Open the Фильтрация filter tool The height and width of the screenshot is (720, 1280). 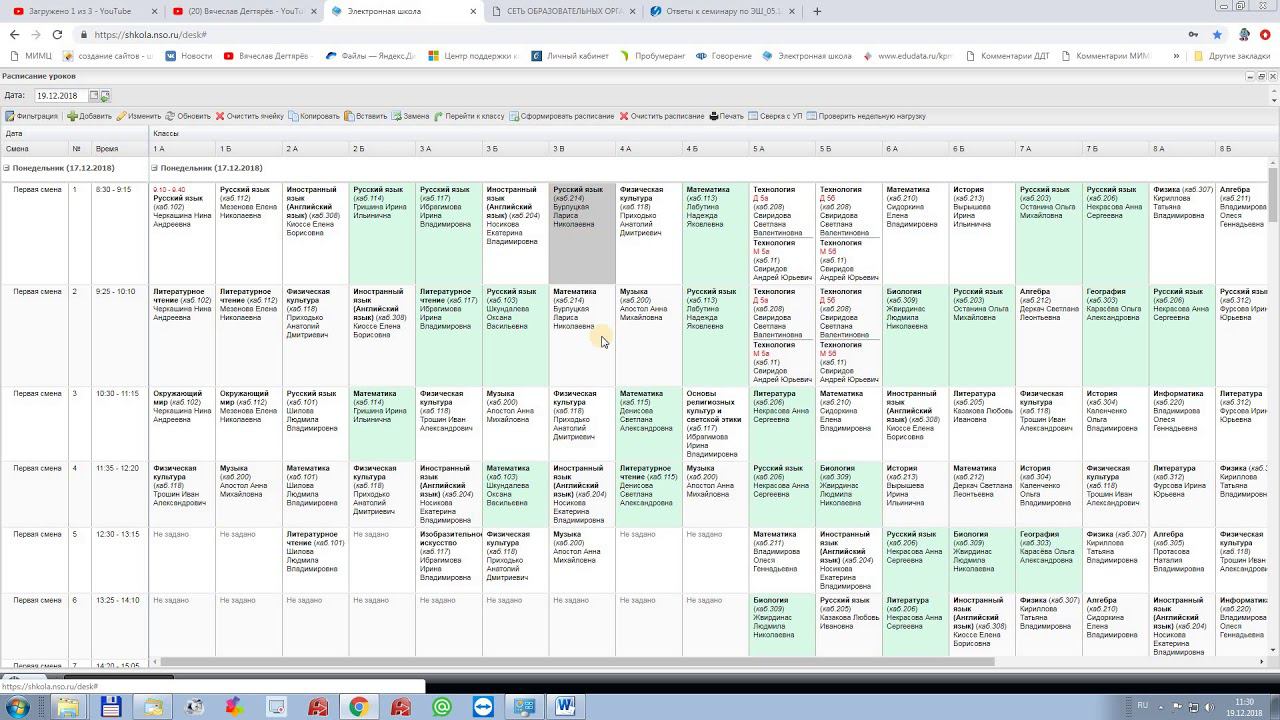pyautogui.click(x=32, y=116)
